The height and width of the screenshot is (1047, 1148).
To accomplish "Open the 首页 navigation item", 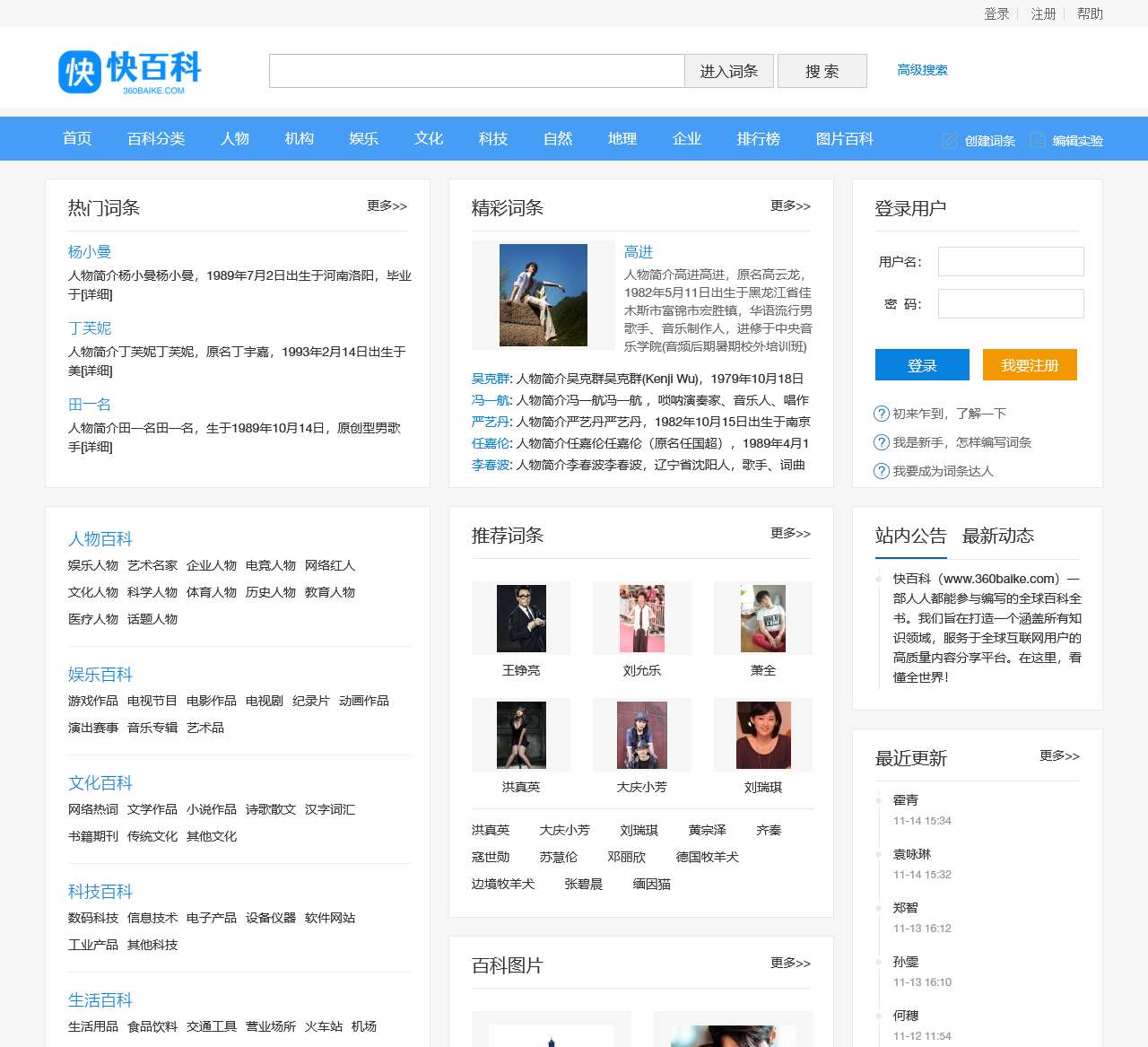I will pos(77,139).
